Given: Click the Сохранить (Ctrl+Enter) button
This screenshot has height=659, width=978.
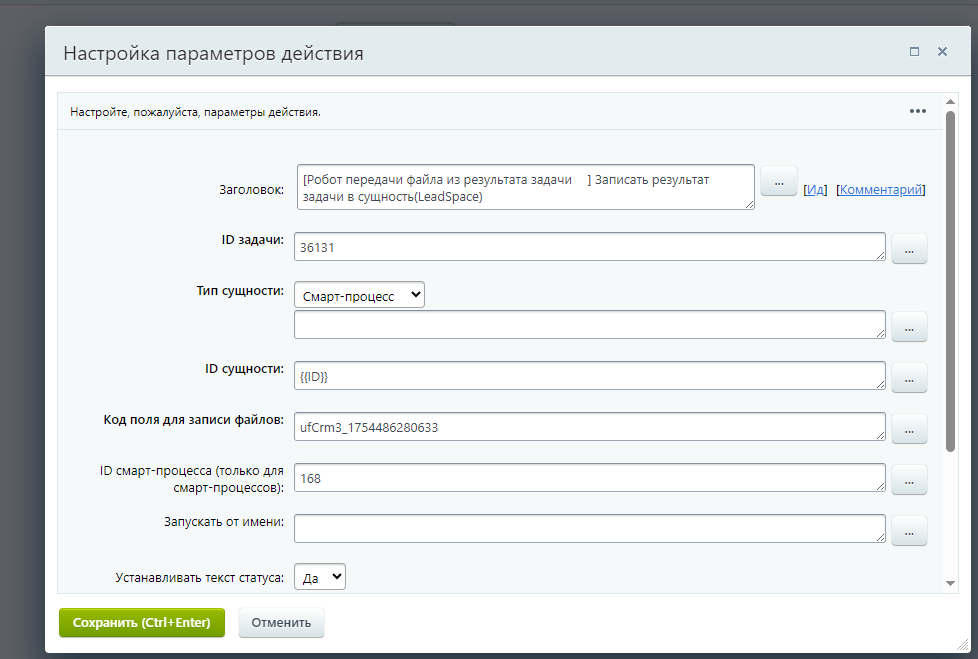Looking at the screenshot, I should tap(142, 622).
